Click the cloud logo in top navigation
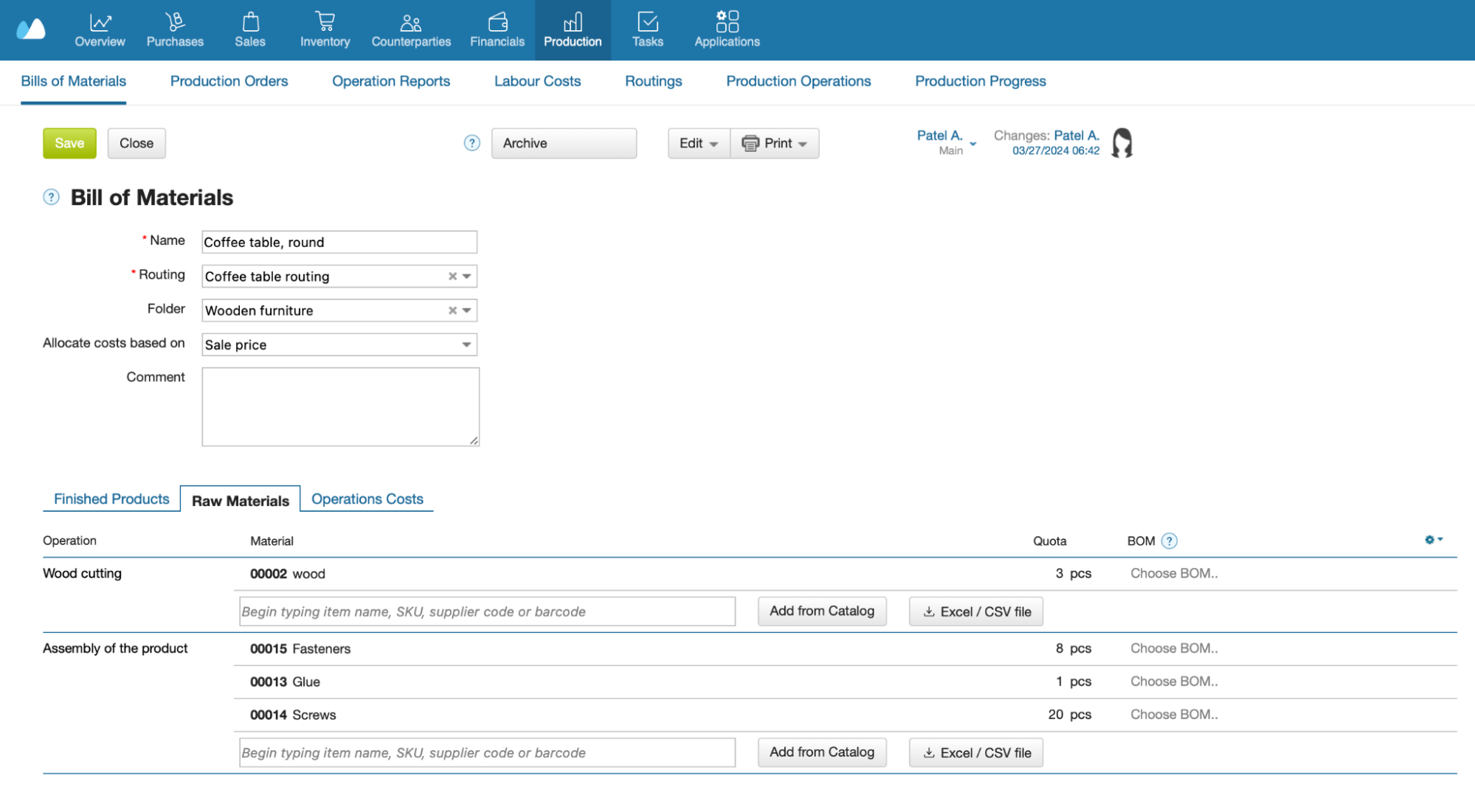Viewport: 1475px width, 812px height. coord(31,30)
